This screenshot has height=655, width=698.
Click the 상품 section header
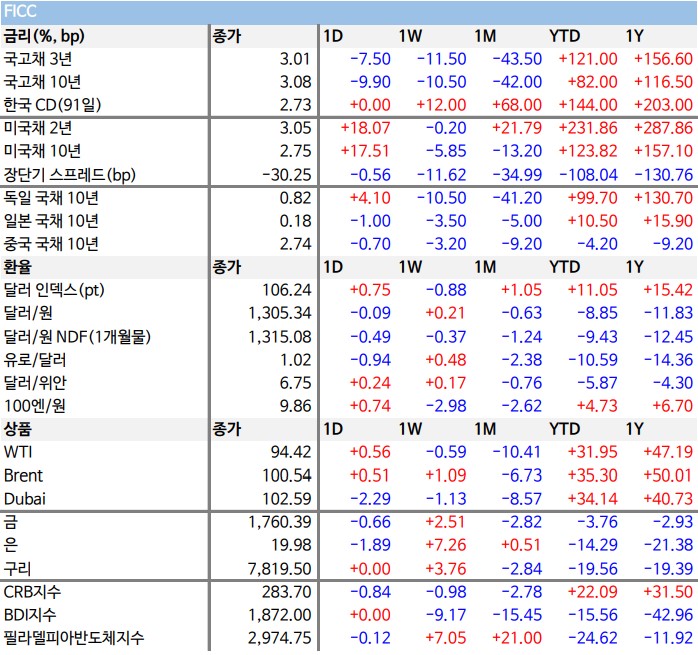[x=18, y=429]
